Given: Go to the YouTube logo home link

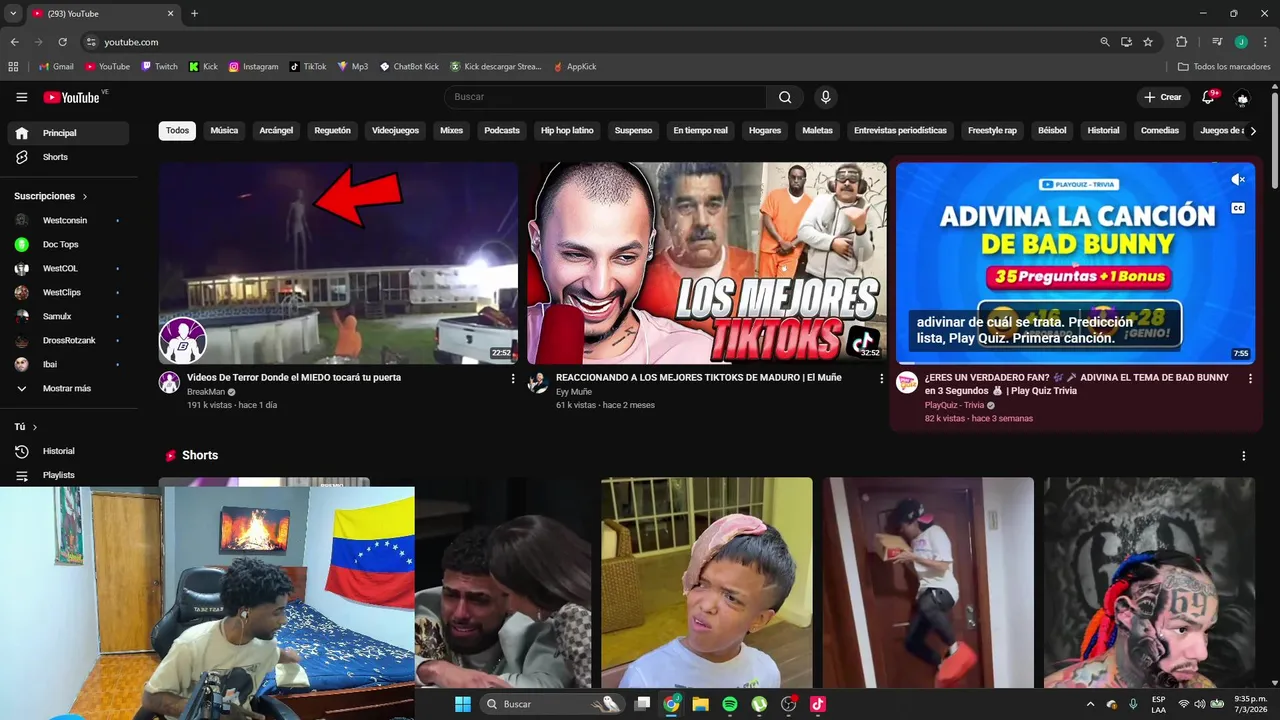Looking at the screenshot, I should pyautogui.click(x=72, y=97).
